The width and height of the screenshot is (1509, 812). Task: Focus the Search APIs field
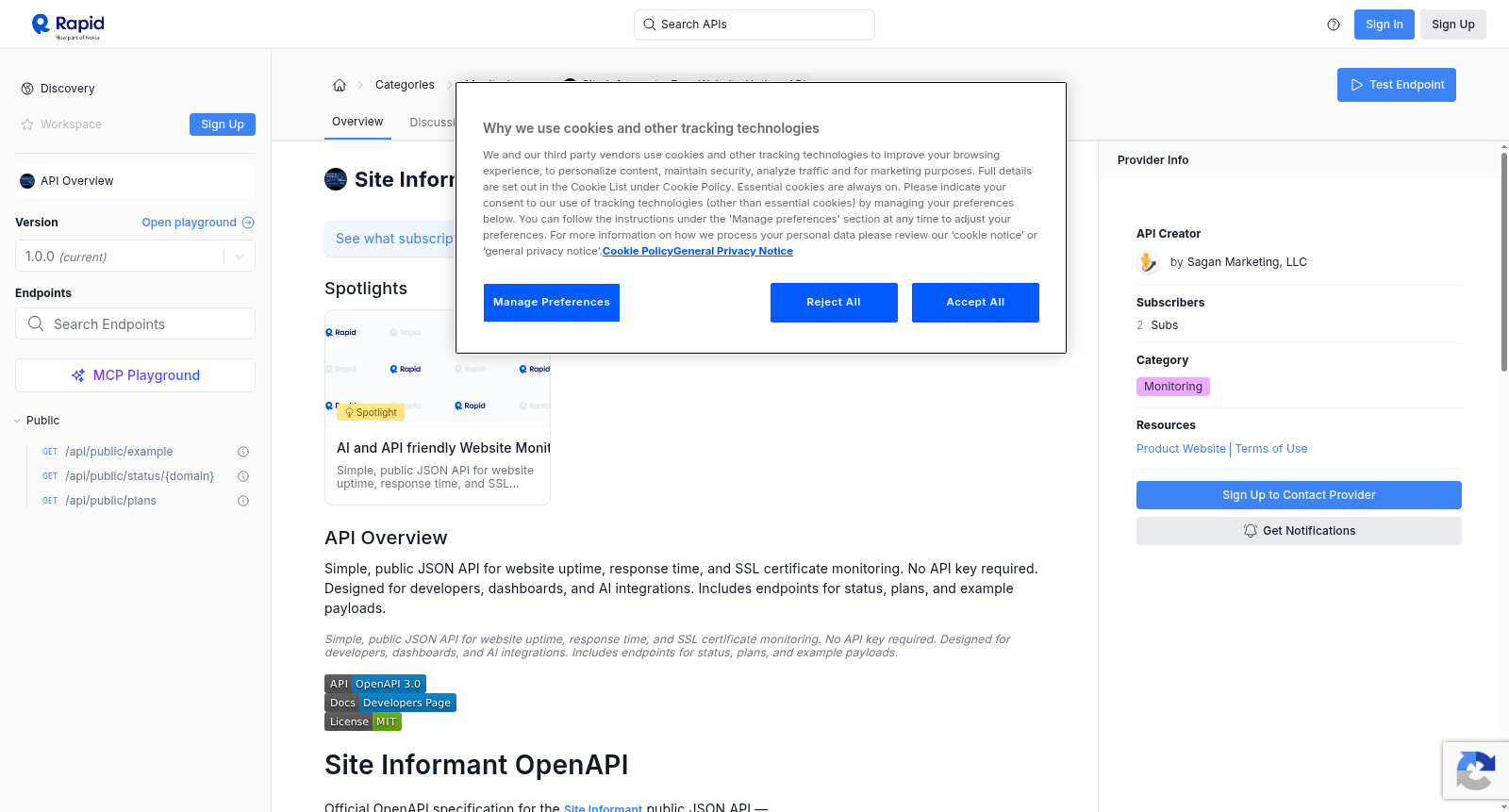point(754,25)
